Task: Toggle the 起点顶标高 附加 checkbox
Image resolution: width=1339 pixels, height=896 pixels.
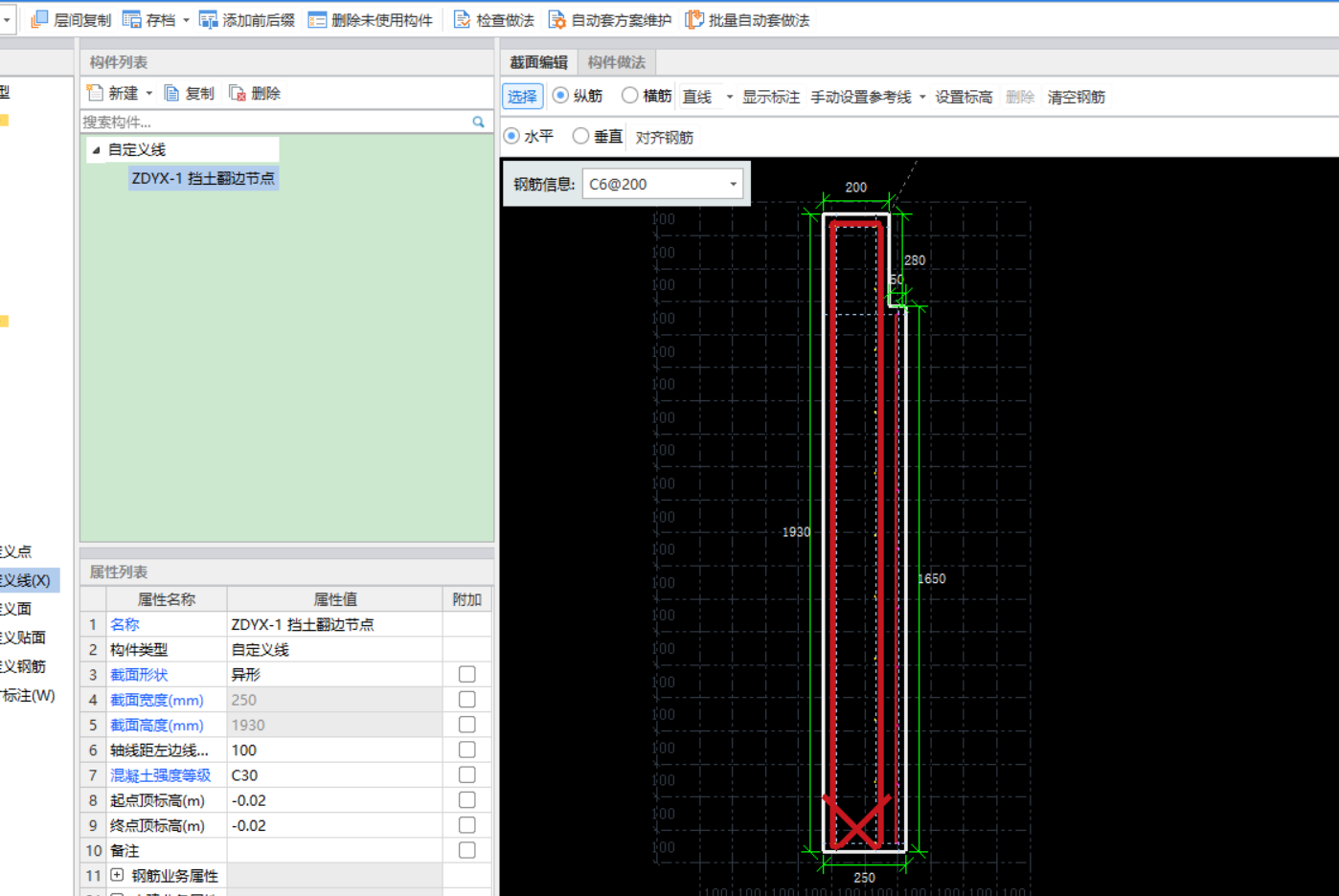Action: [x=467, y=799]
